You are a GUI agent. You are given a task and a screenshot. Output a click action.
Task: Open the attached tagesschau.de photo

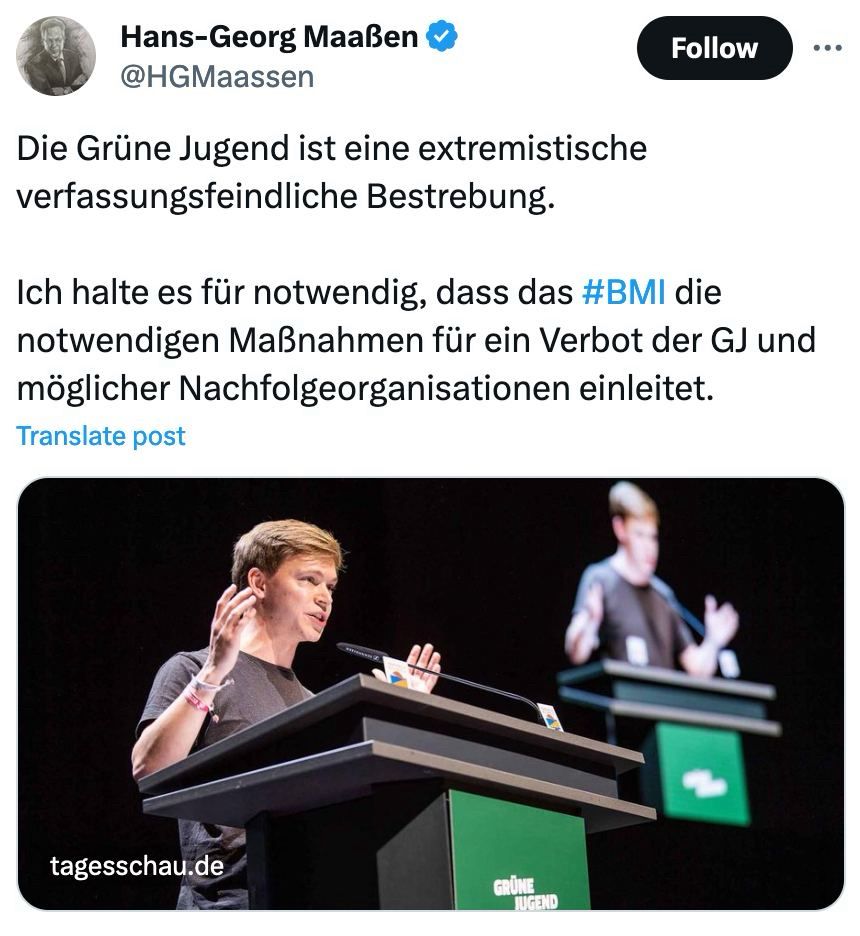(430, 694)
